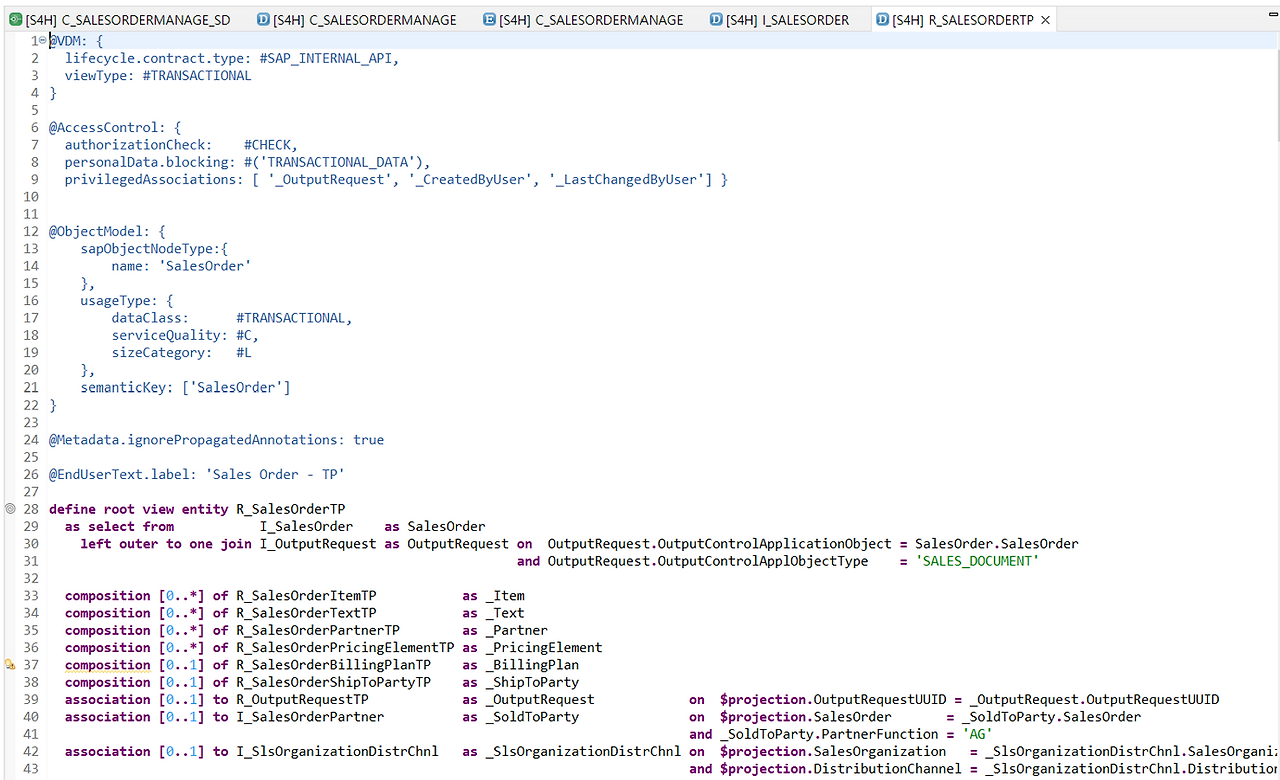Click R_OutputRequestTP on the association line
The height and width of the screenshot is (780, 1280).
coord(303,700)
